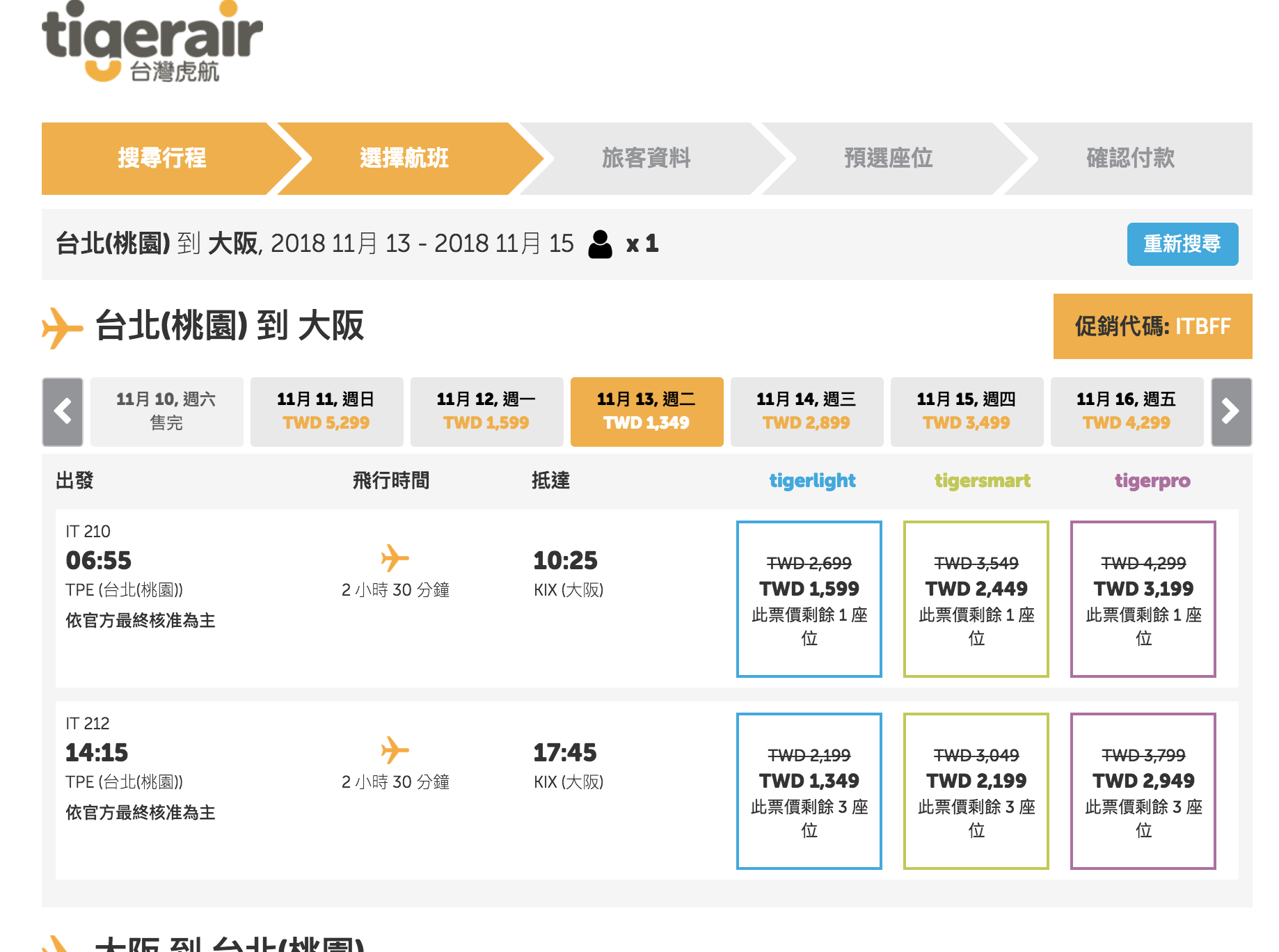Click the 重新搜尋 button
Screen dimensions: 1279x952
[1182, 244]
